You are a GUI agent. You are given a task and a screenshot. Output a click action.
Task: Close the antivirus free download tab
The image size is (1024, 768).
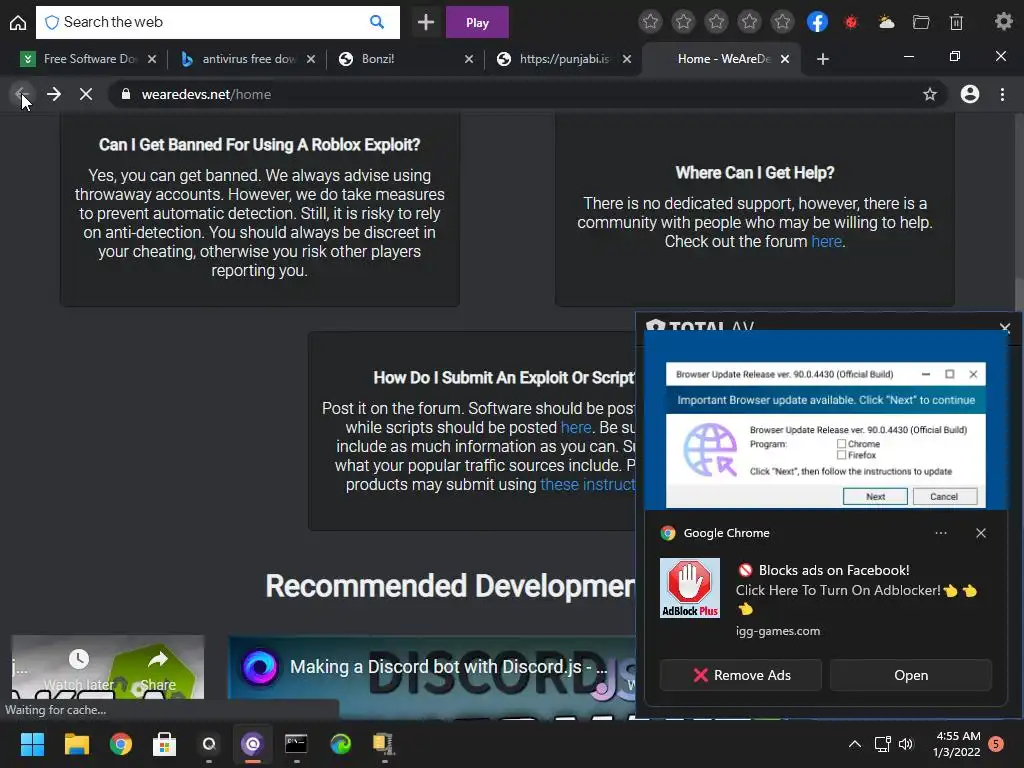pyautogui.click(x=311, y=59)
